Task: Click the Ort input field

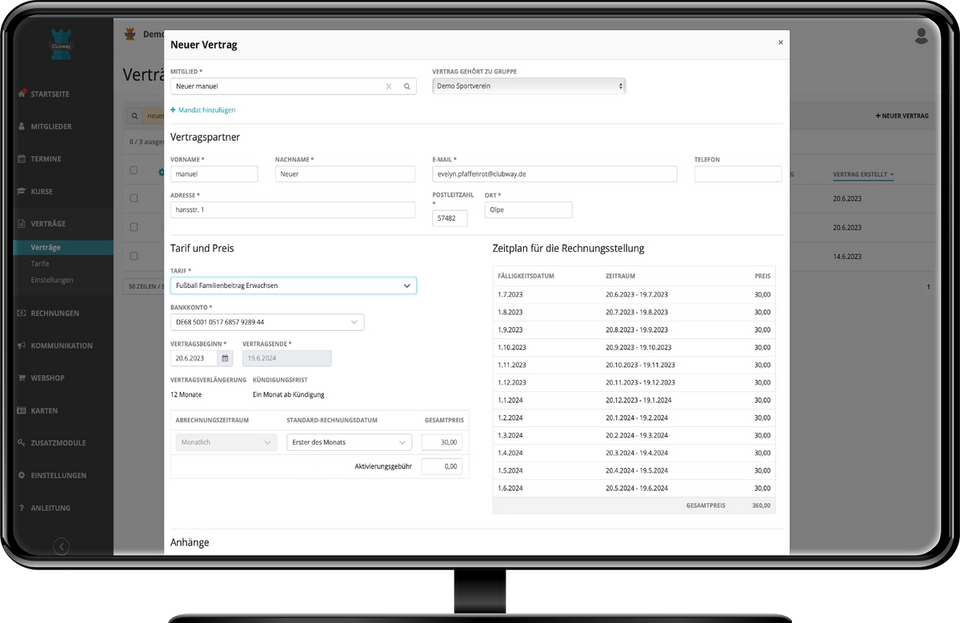Action: pos(528,209)
